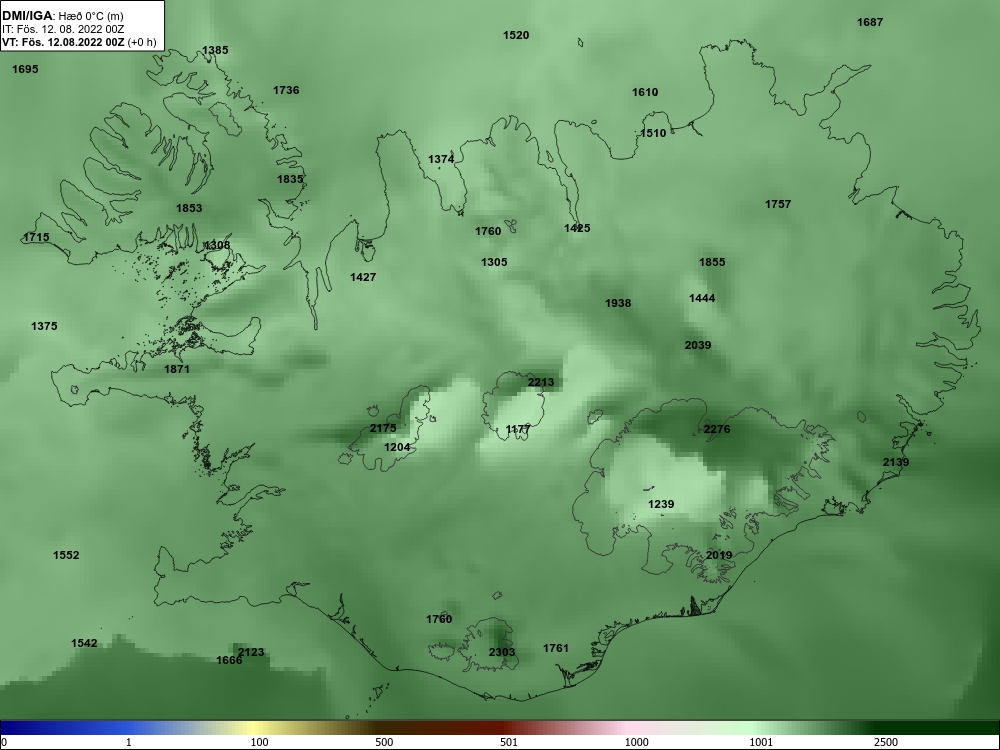Choose the 1444 data point
The image size is (1000, 750).
coord(702,298)
